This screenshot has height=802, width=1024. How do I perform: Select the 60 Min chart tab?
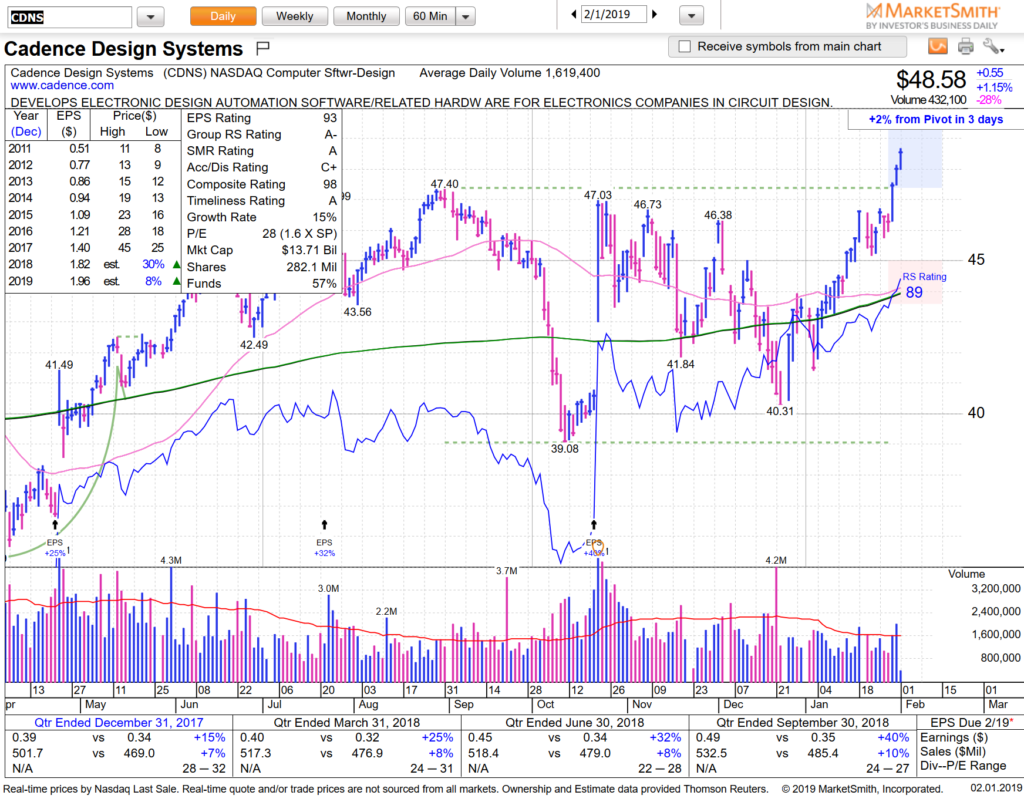tap(430, 16)
